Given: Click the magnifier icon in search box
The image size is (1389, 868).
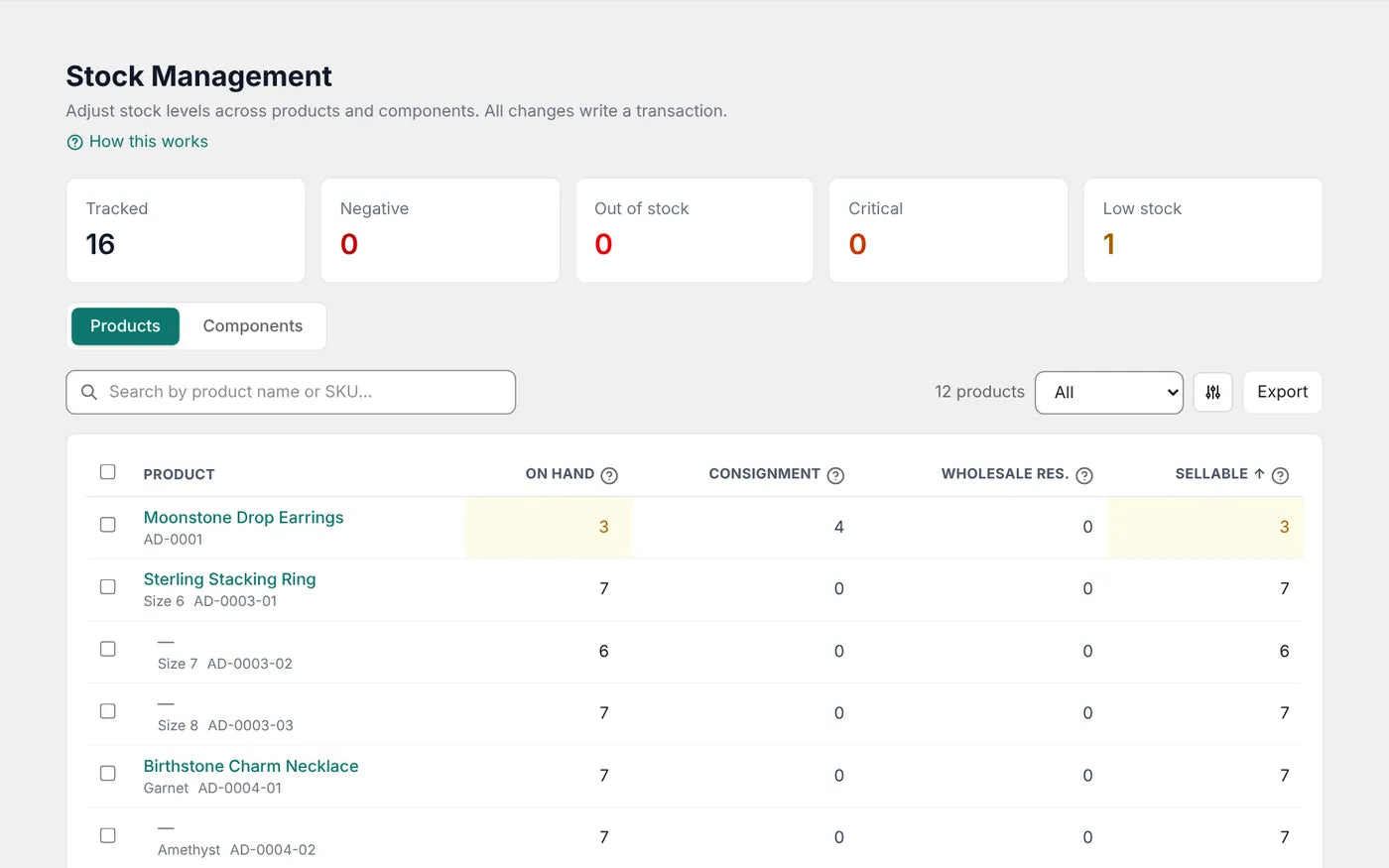Looking at the screenshot, I should point(89,392).
